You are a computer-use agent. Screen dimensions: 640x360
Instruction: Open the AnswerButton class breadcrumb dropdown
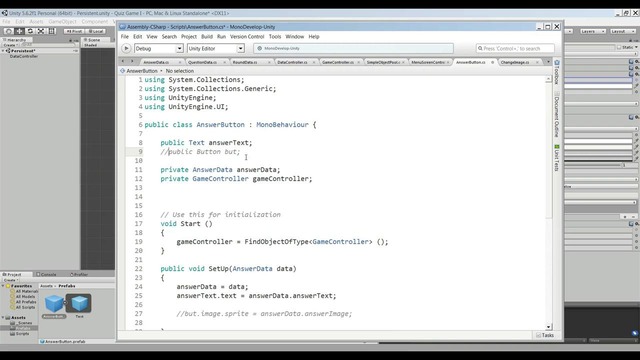click(x=142, y=71)
